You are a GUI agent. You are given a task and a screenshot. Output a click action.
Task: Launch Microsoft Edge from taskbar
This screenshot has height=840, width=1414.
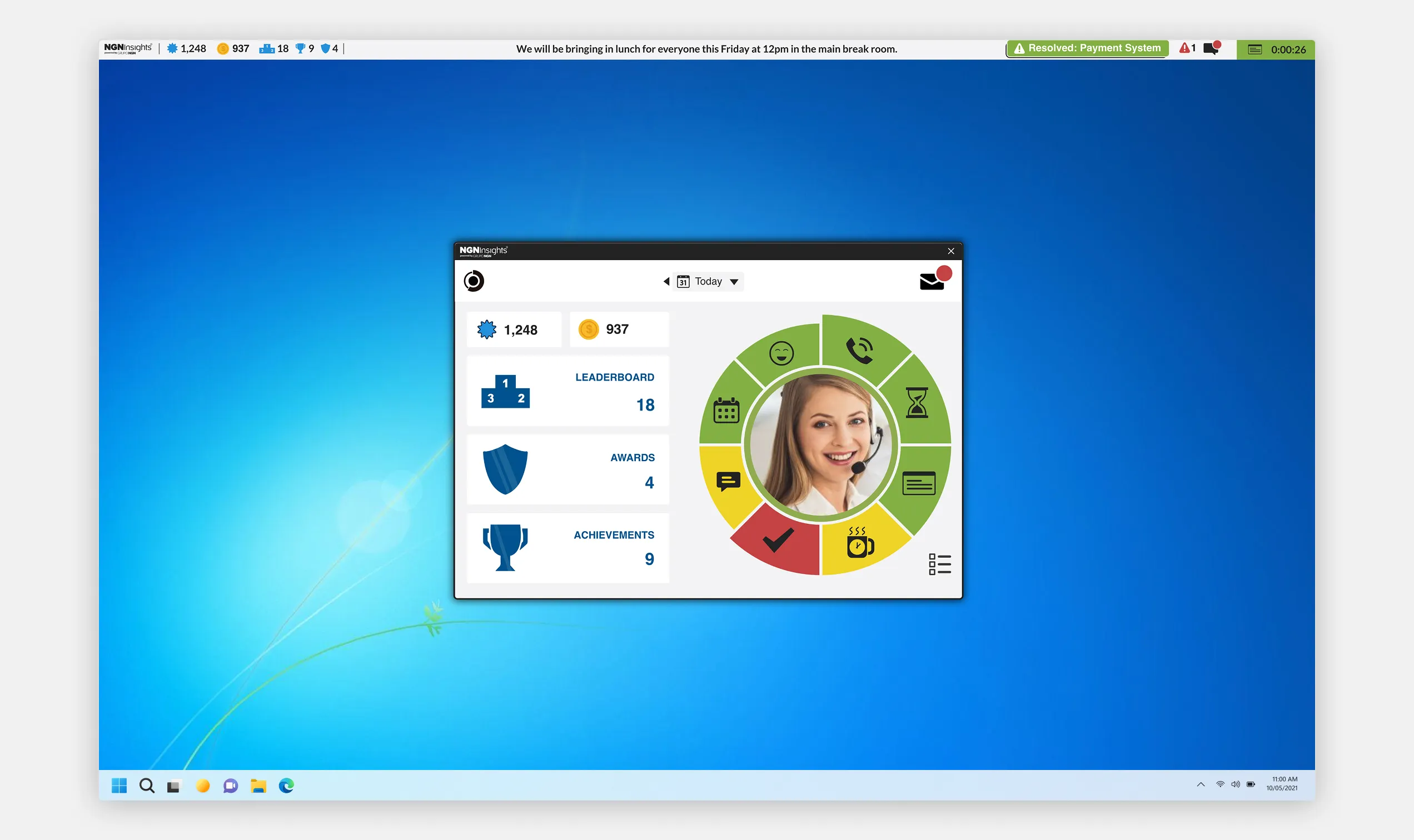287,786
